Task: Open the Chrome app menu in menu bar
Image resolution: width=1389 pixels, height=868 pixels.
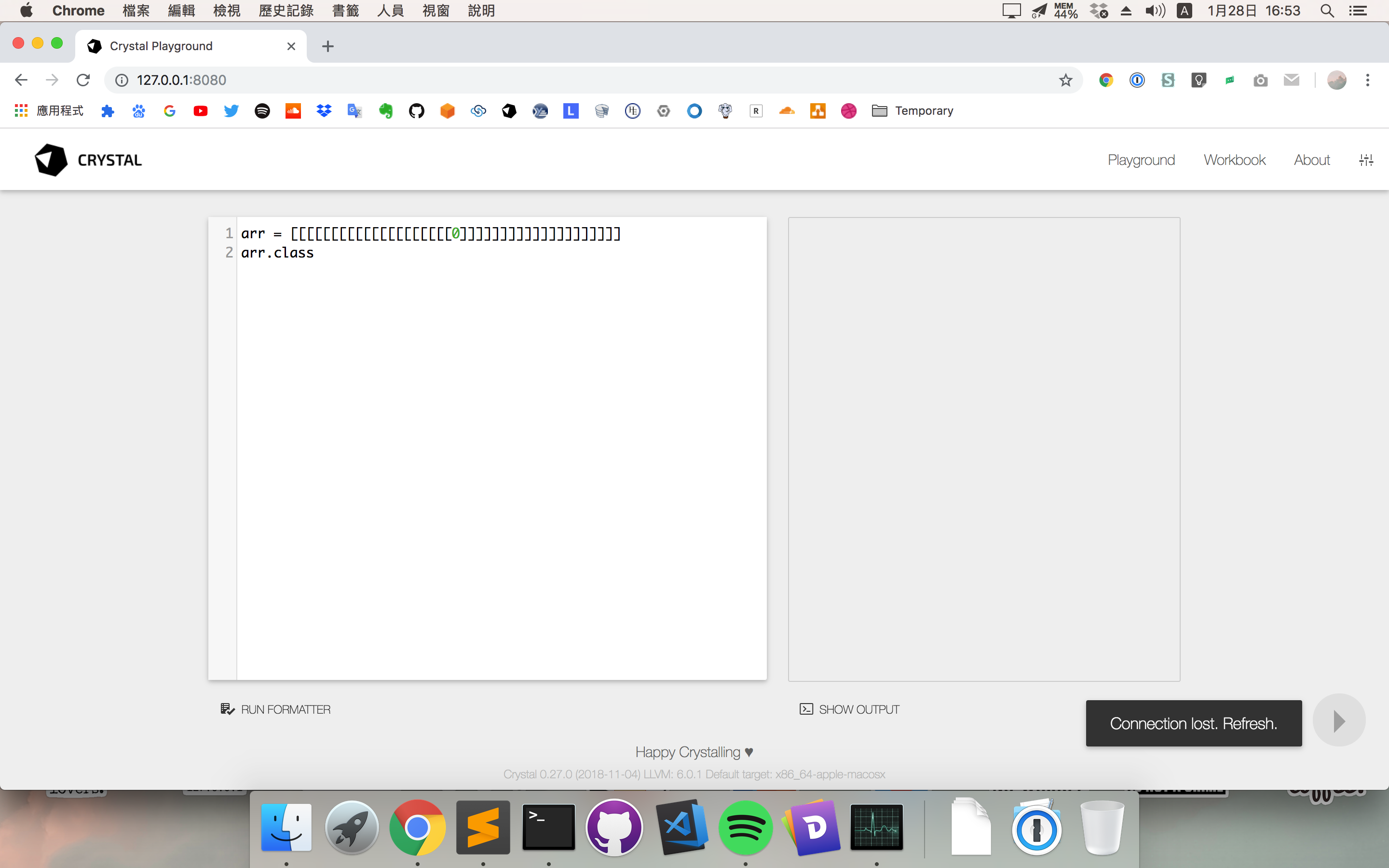Action: click(78, 11)
